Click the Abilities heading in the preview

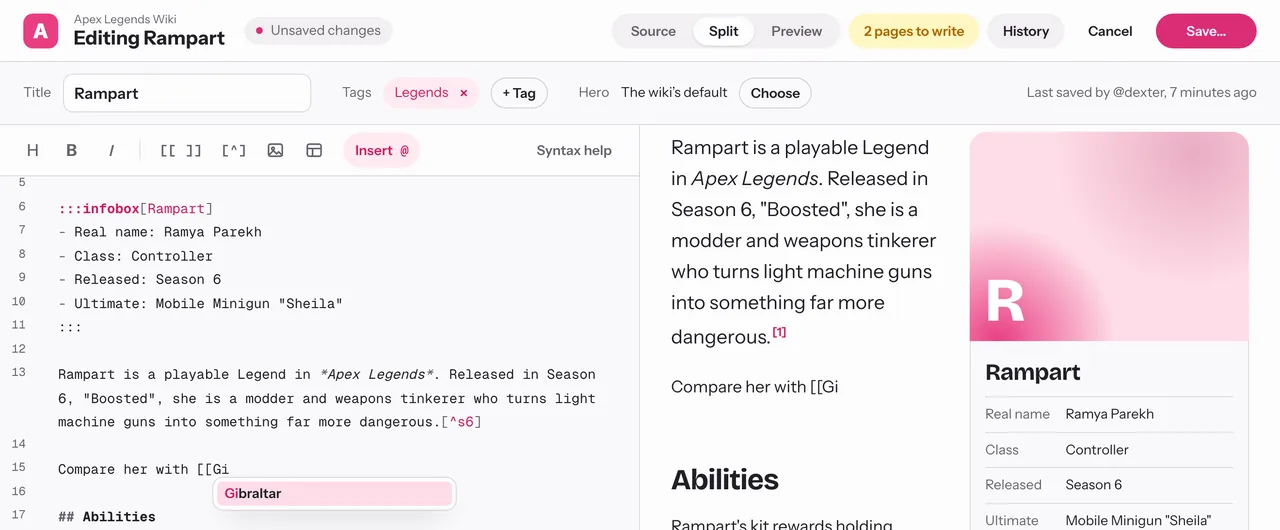point(725,480)
